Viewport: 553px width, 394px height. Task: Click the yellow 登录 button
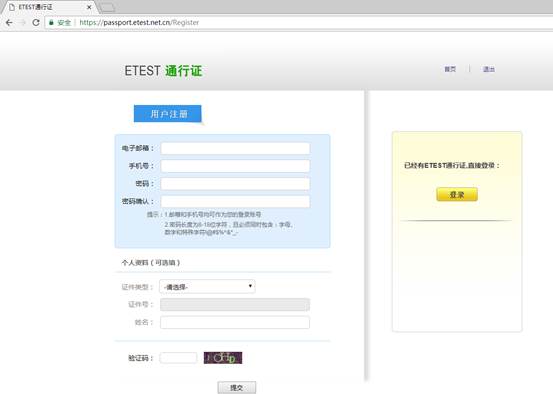point(457,194)
